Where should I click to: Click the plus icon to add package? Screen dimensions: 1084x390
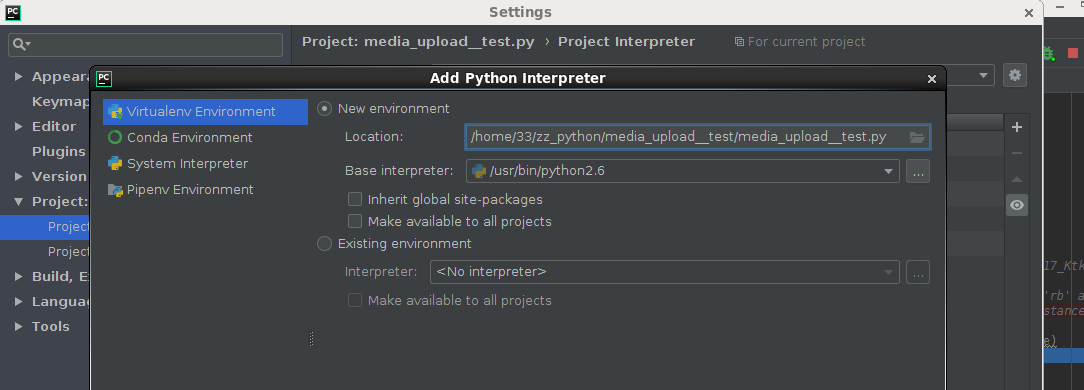1016,127
